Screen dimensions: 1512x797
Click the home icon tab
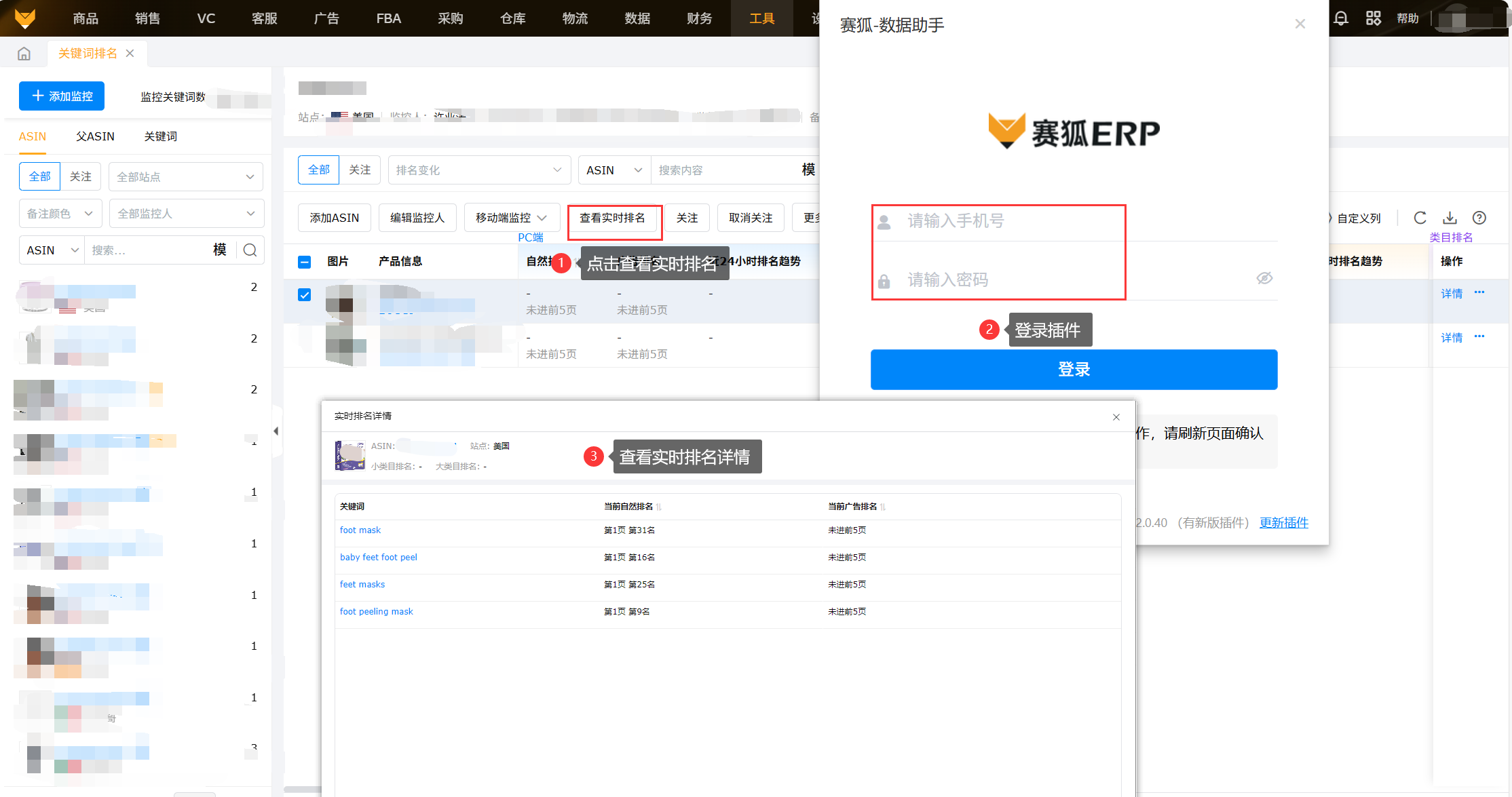tap(24, 54)
